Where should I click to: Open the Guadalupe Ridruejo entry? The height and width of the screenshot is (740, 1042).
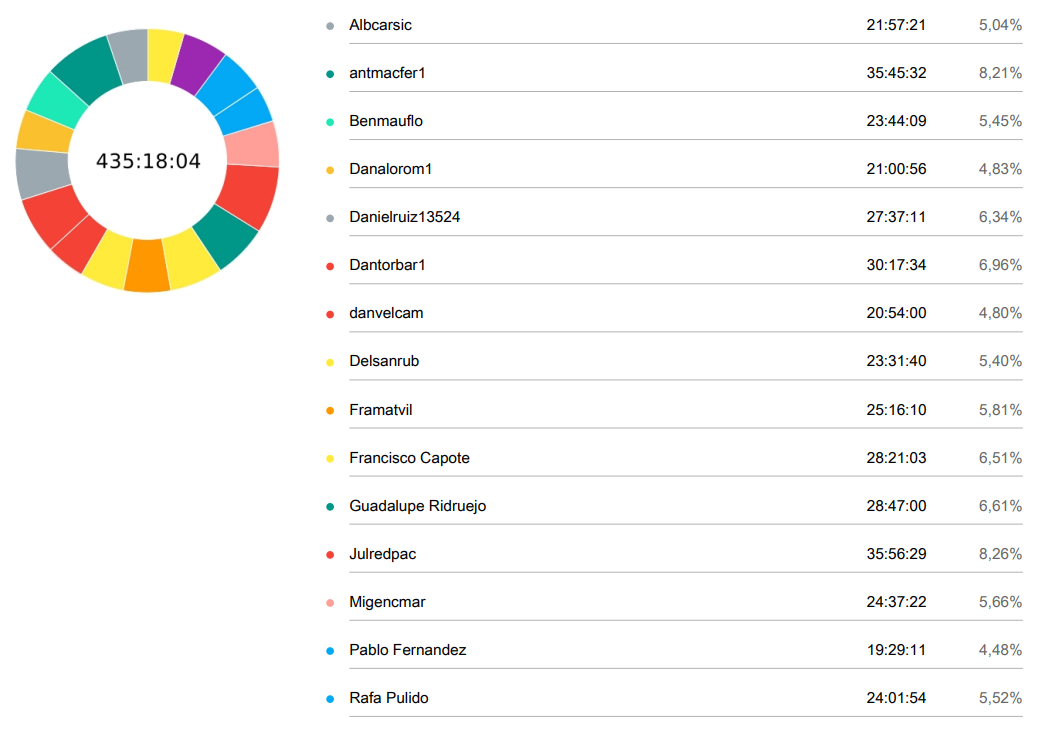(x=417, y=506)
